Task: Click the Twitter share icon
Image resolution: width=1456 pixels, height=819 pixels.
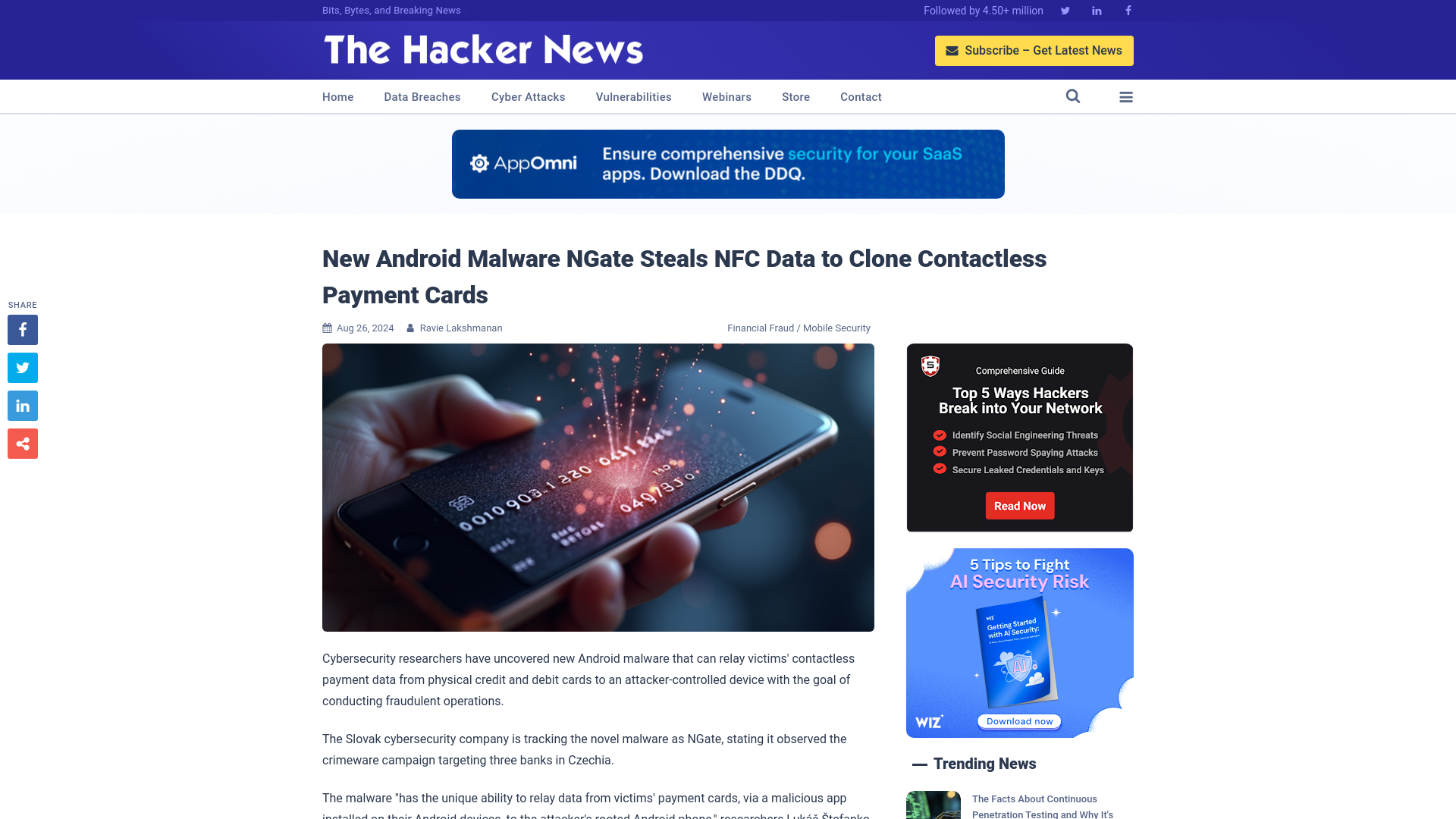Action: pos(22,367)
